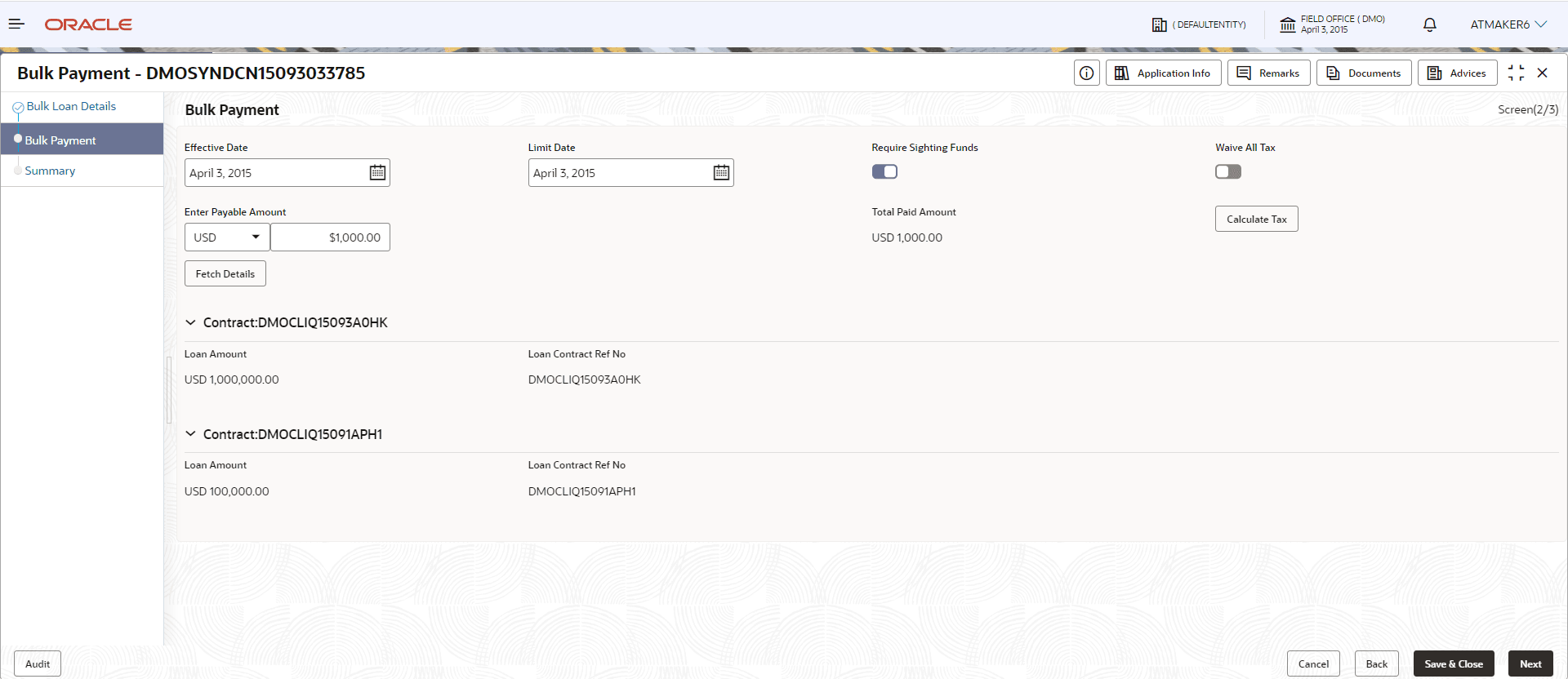The width and height of the screenshot is (1568, 679).
Task: Click the Audit button
Action: [x=38, y=663]
